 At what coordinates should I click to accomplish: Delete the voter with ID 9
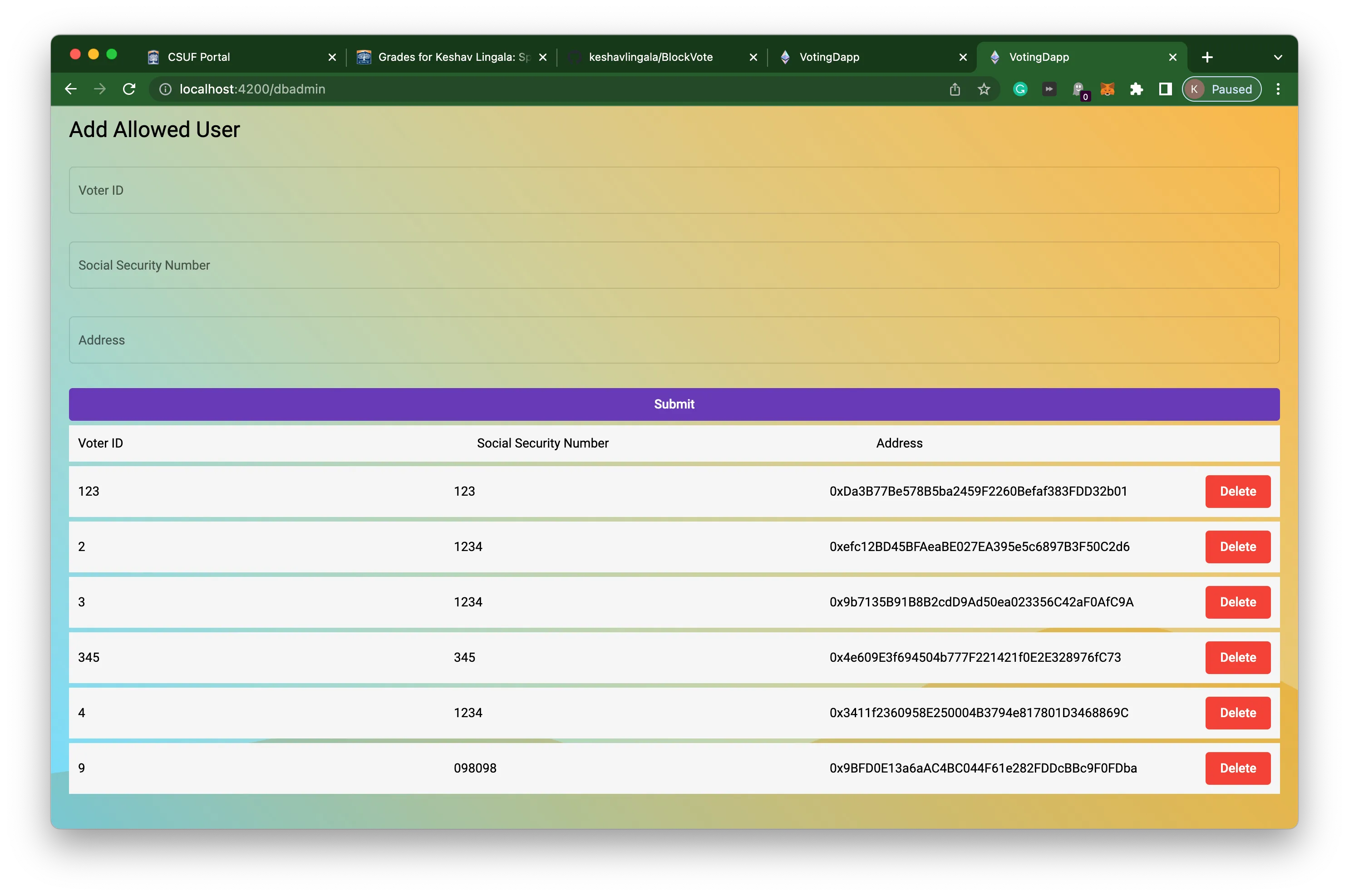(1238, 768)
